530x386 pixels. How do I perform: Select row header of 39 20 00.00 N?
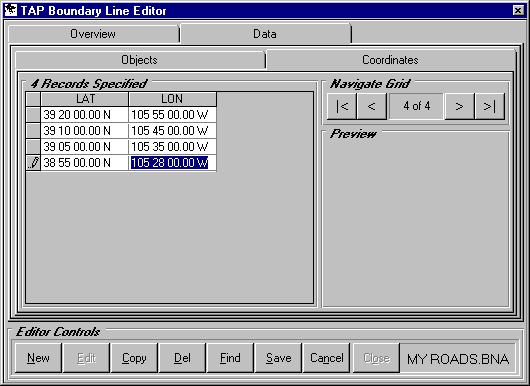[33, 115]
